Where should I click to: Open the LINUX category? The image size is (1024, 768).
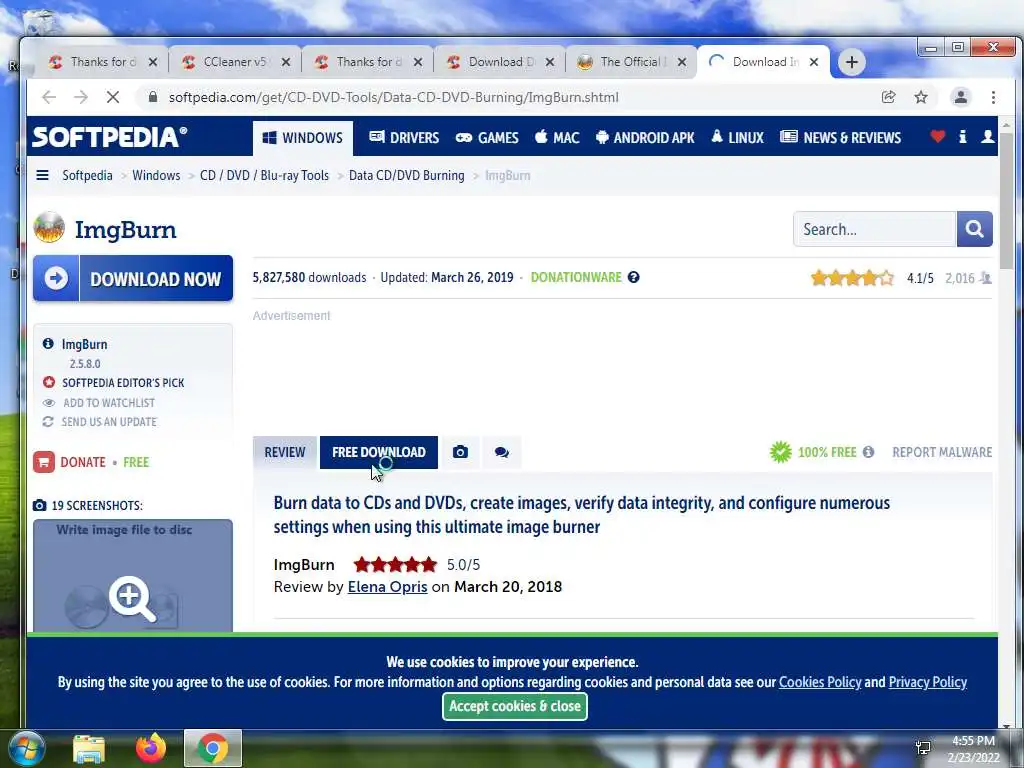tap(737, 138)
